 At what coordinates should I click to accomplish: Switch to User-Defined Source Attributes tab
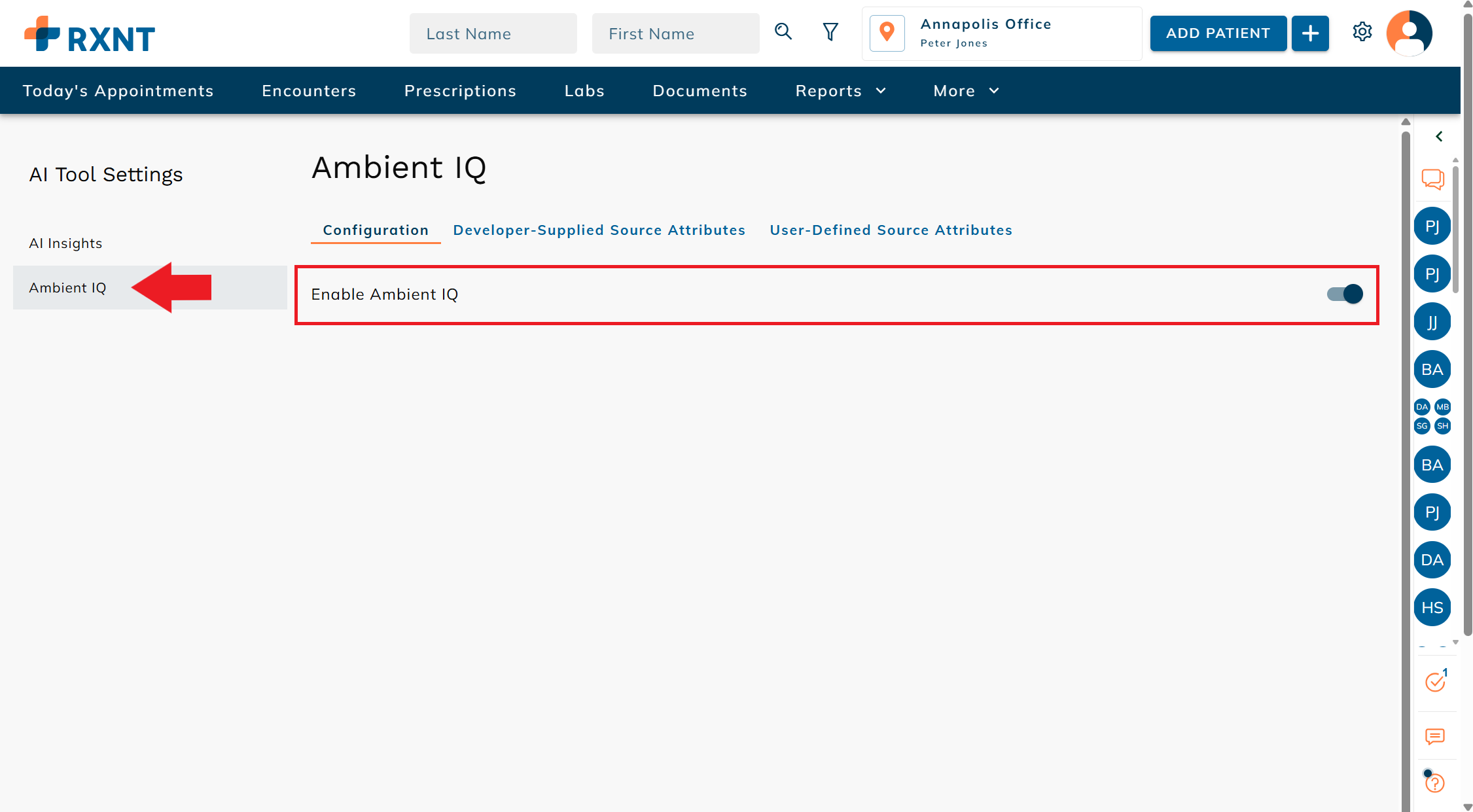click(891, 230)
